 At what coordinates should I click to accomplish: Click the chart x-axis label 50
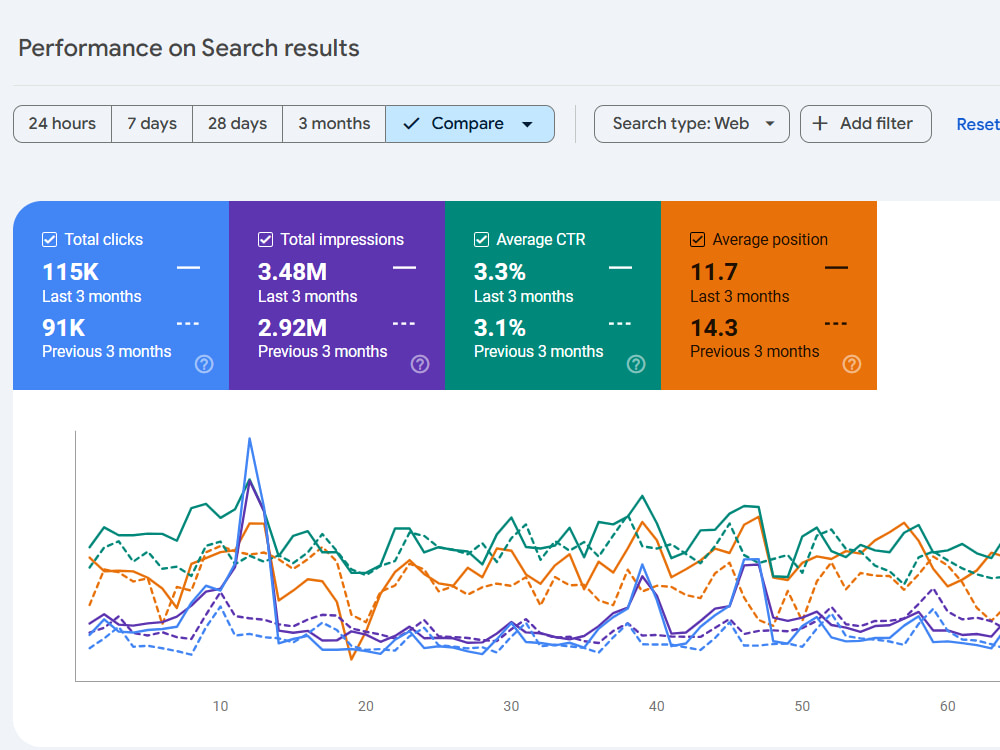coord(802,706)
